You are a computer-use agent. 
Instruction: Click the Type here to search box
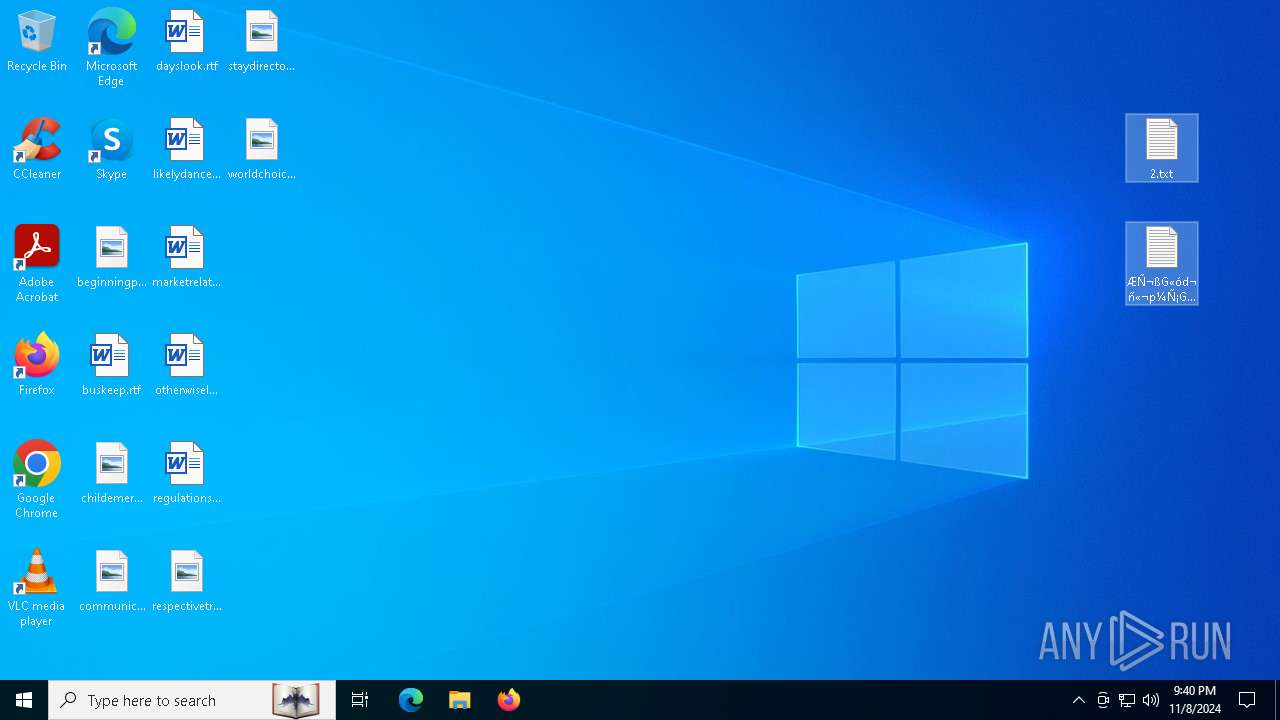point(192,700)
